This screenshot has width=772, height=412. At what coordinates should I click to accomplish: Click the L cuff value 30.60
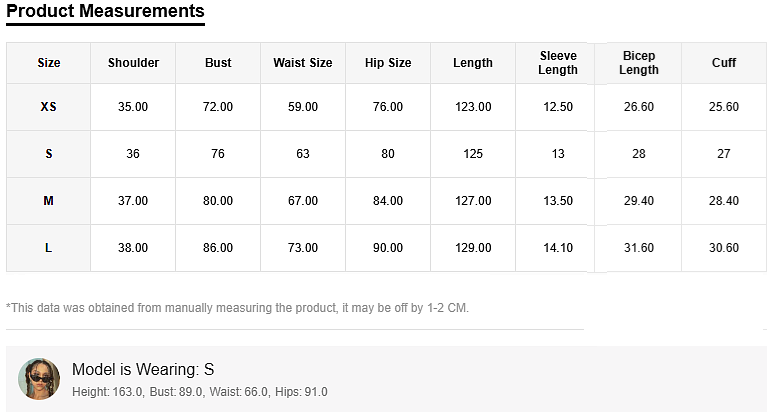724,248
